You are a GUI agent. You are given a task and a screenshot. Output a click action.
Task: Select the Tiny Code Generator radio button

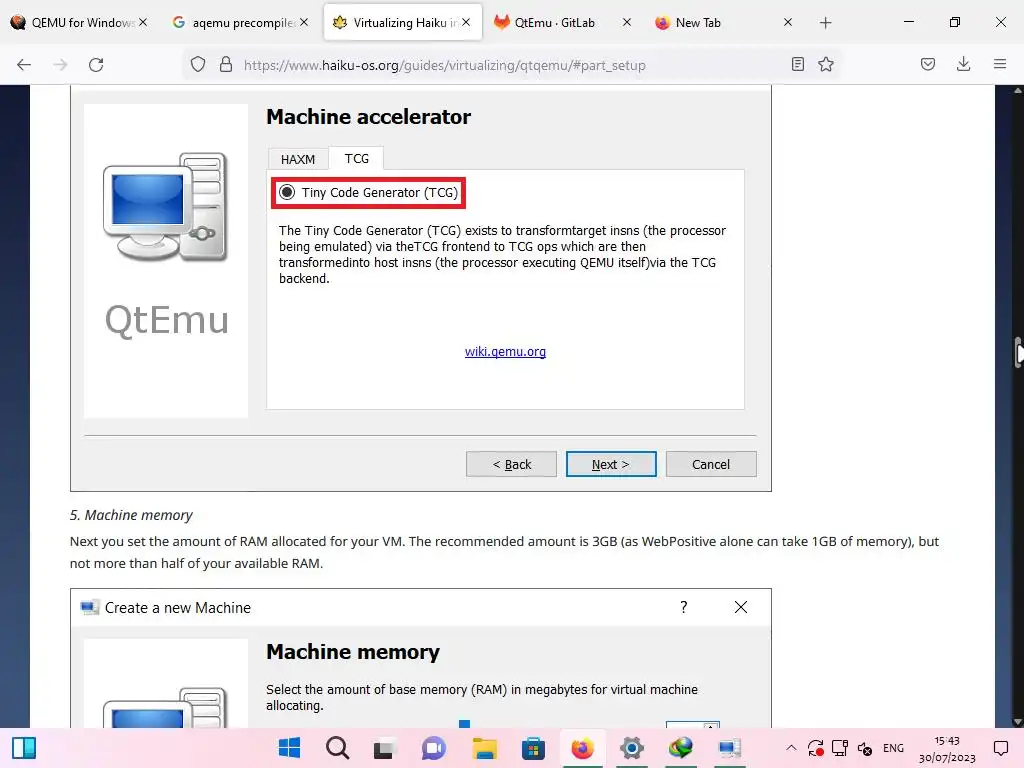click(x=287, y=193)
